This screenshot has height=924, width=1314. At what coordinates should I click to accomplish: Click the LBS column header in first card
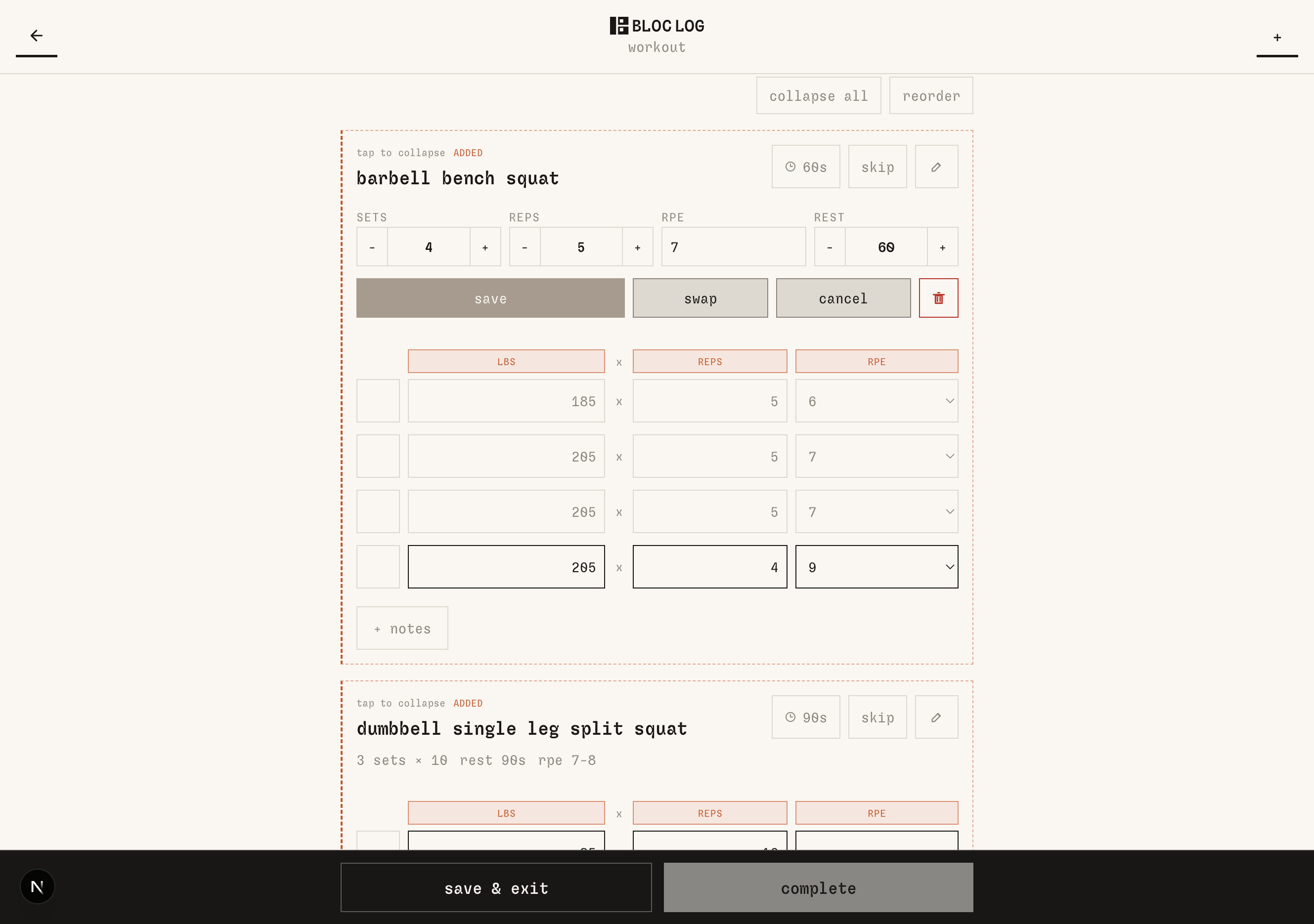506,362
